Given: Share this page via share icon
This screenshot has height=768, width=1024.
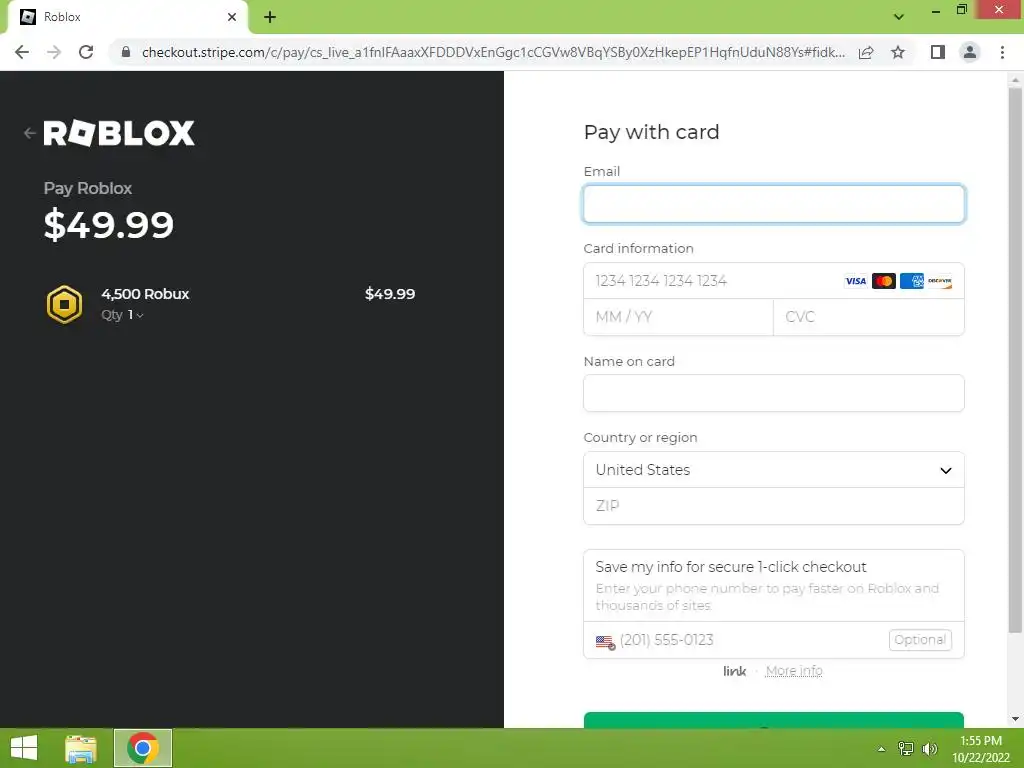Looking at the screenshot, I should (x=866, y=52).
